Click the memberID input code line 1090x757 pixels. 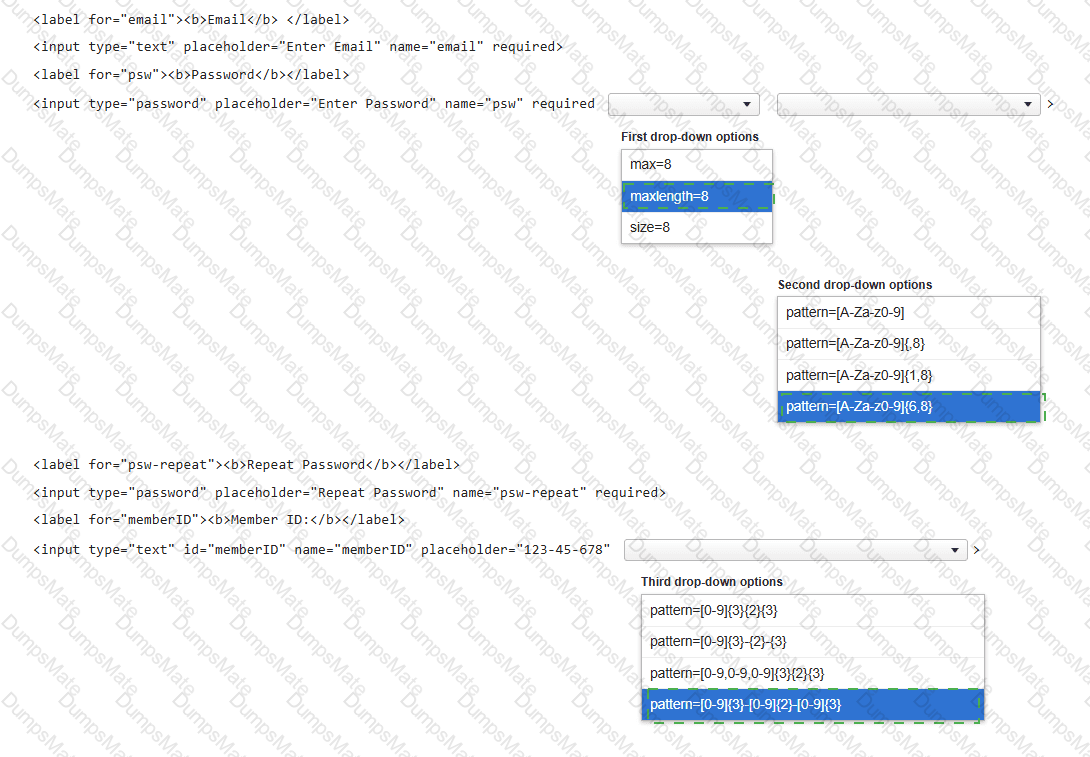pyautogui.click(x=321, y=549)
